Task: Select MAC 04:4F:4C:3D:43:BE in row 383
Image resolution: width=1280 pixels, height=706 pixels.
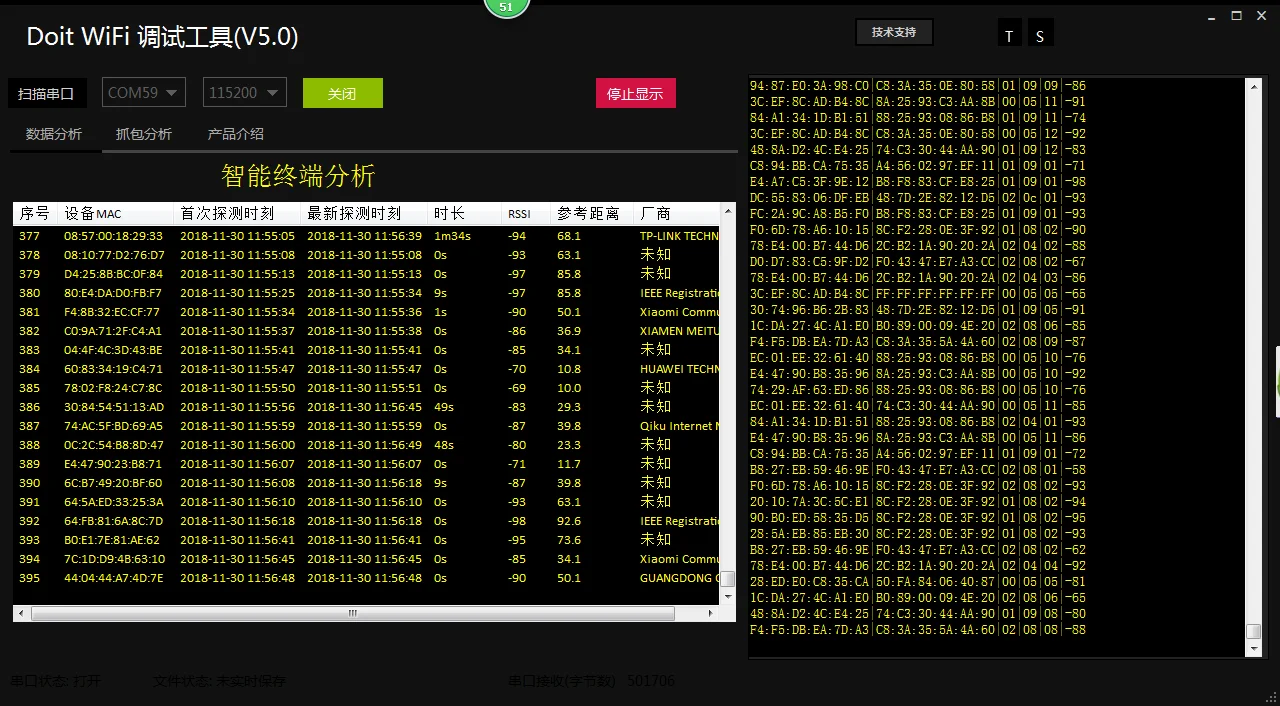Action: click(x=113, y=350)
